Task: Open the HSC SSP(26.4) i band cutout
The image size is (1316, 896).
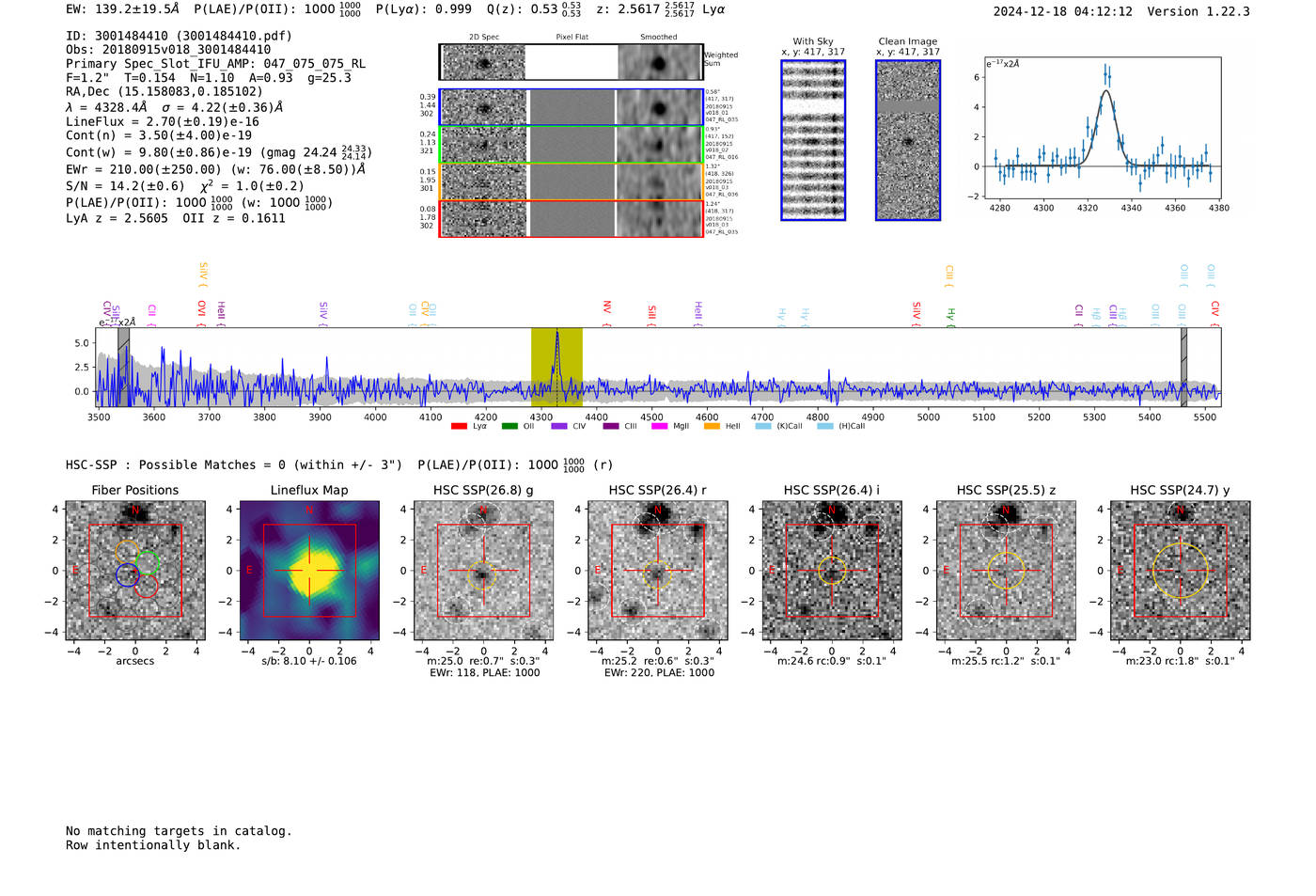Action: (832, 571)
